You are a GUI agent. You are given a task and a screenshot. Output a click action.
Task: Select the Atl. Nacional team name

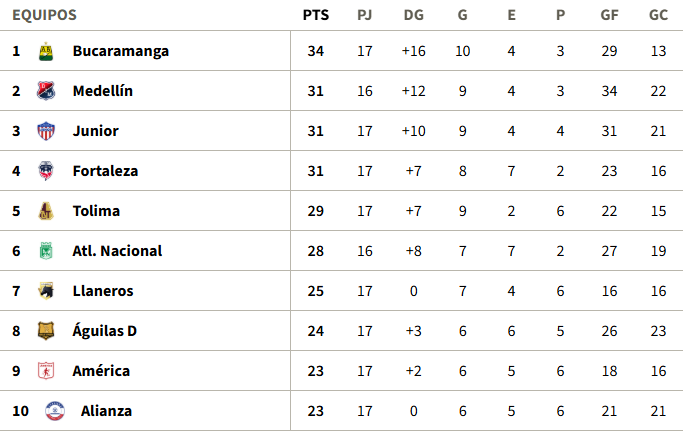(117, 251)
